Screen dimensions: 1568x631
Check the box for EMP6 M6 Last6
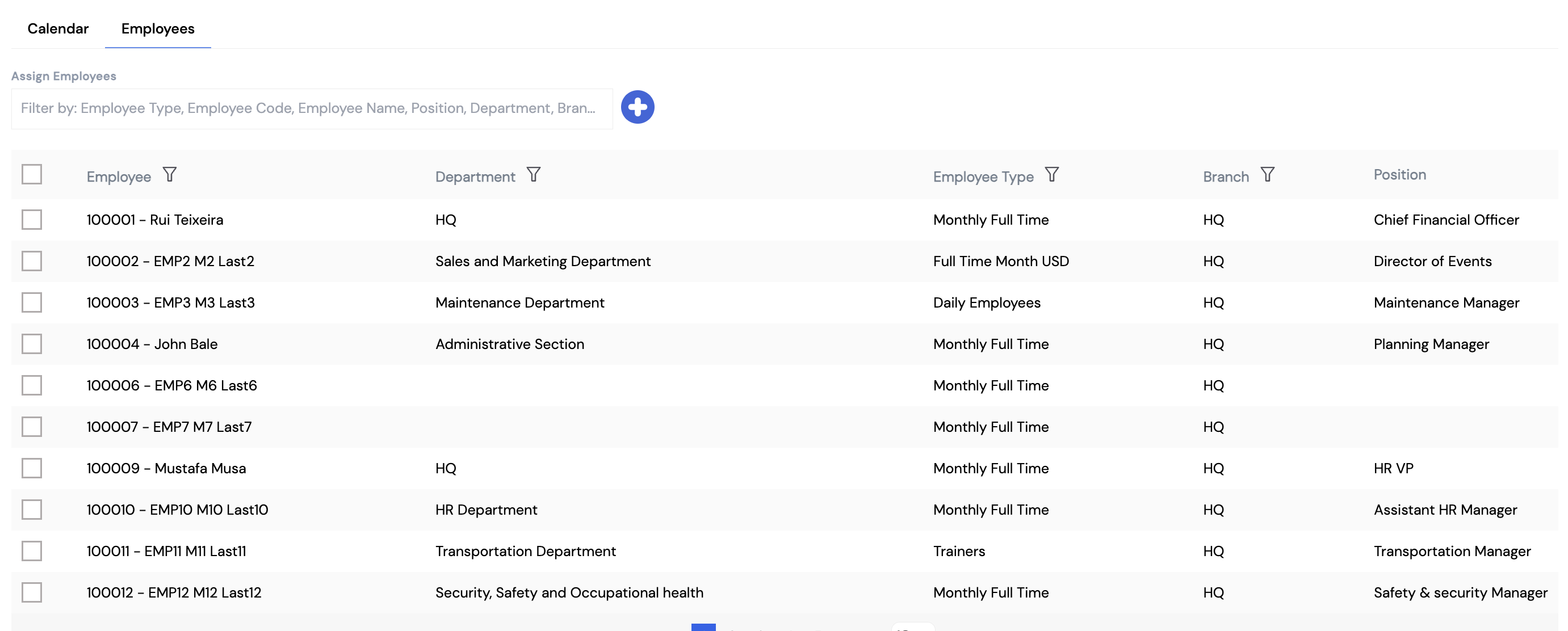click(x=32, y=385)
